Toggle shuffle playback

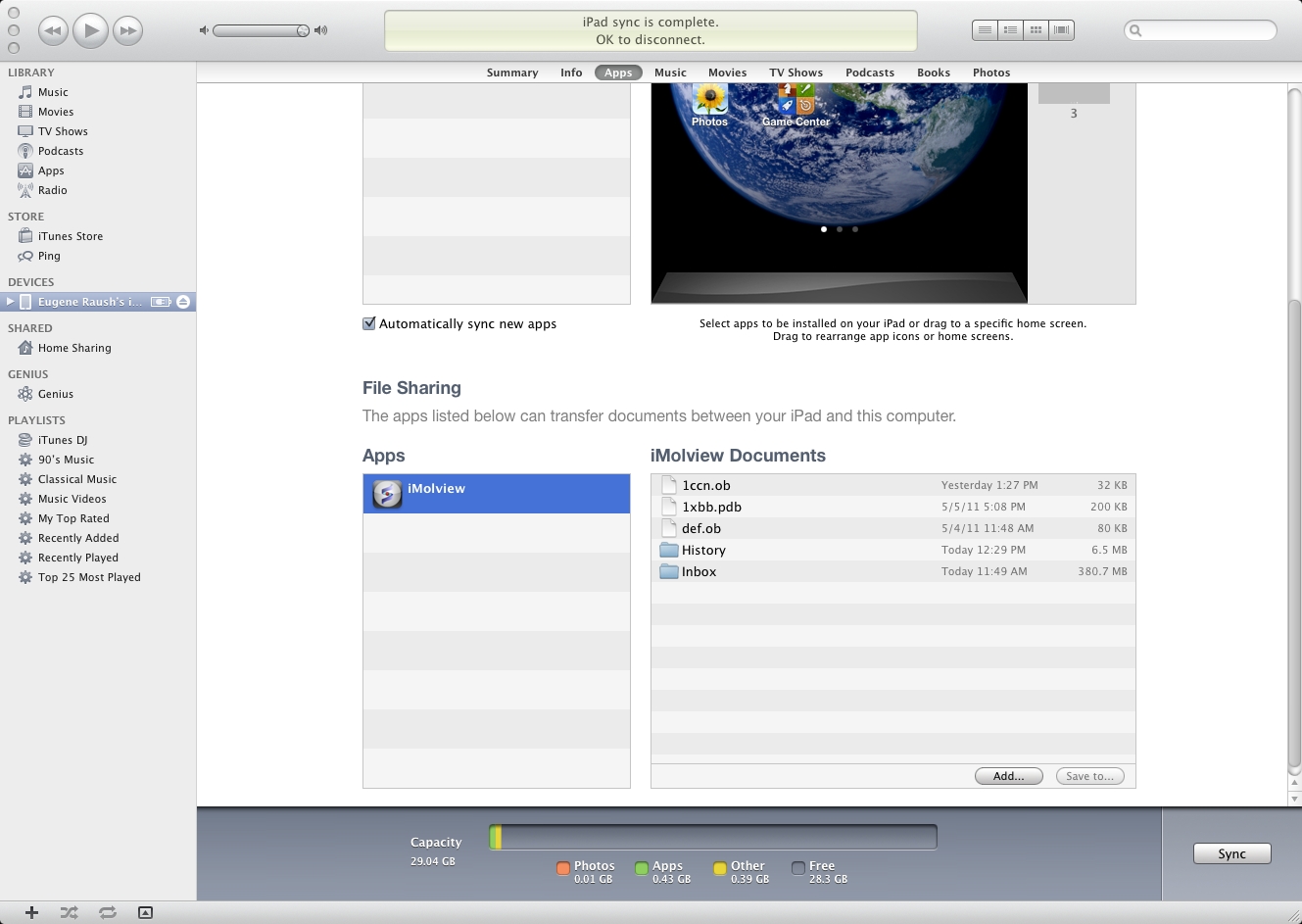tap(69, 912)
